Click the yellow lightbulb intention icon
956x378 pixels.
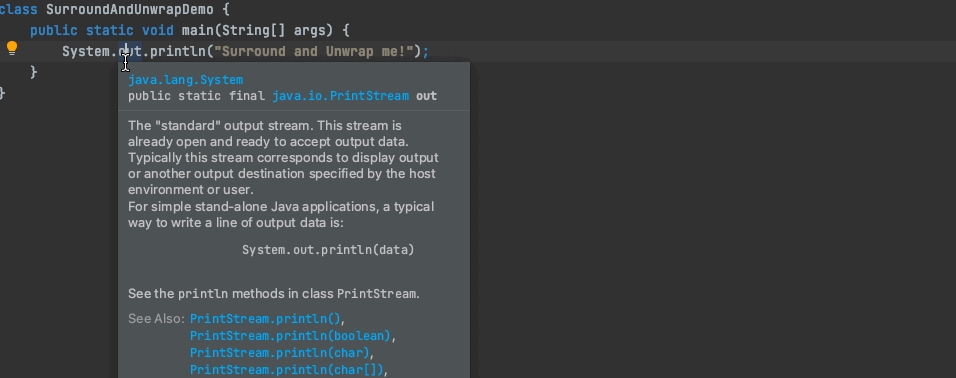12,49
